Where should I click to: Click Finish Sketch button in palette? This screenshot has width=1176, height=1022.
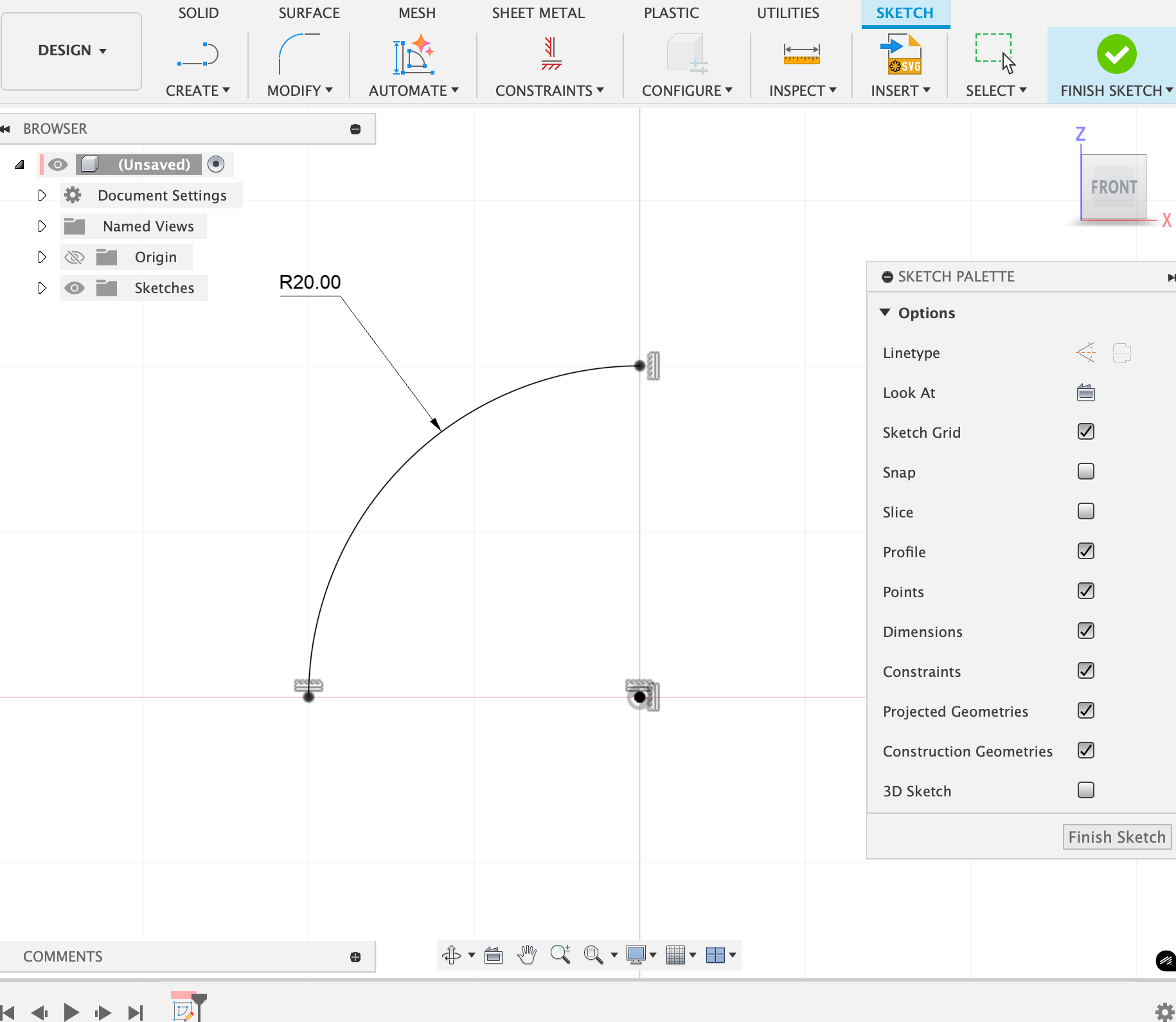[1116, 837]
